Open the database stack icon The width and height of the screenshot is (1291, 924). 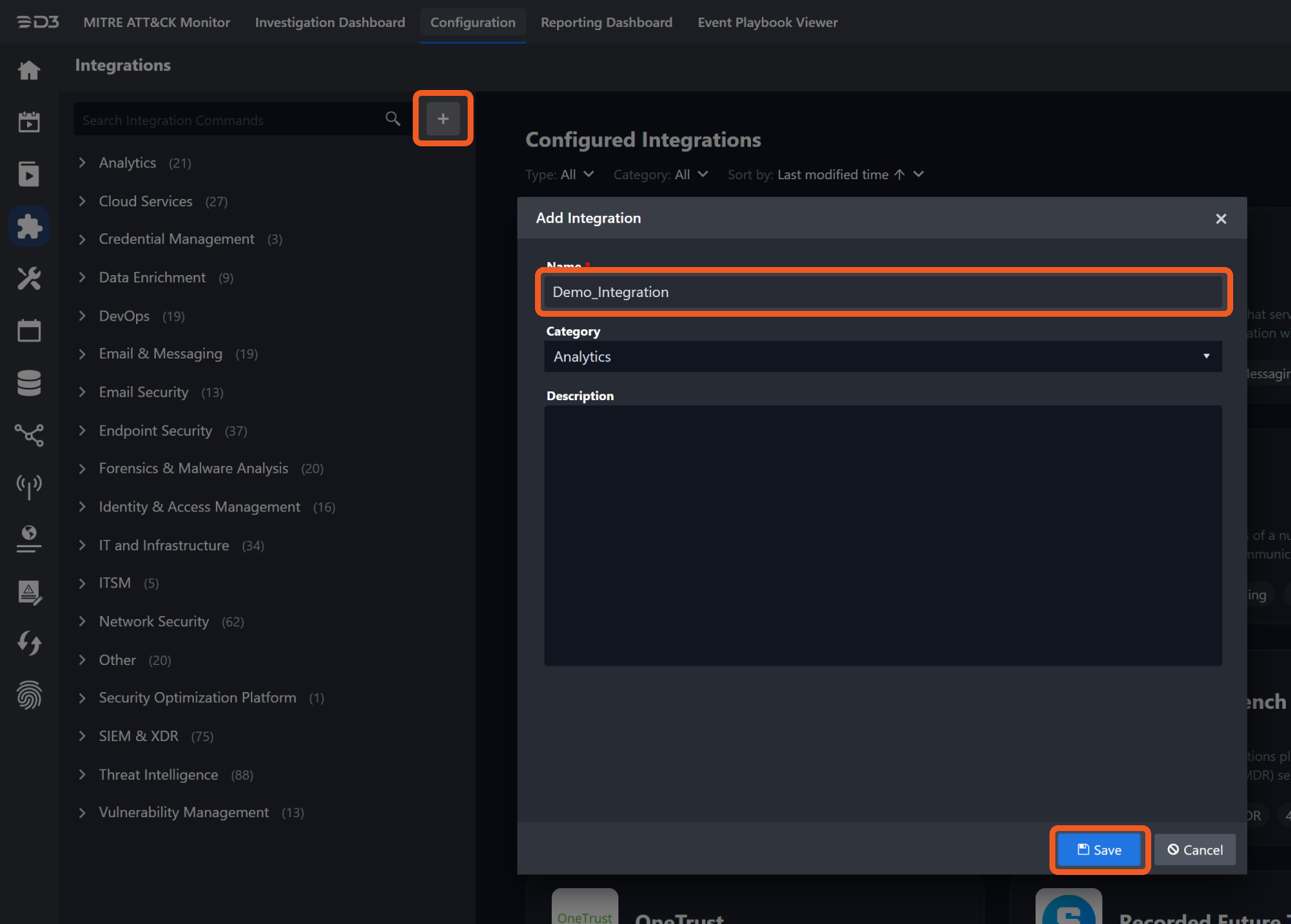[x=29, y=383]
